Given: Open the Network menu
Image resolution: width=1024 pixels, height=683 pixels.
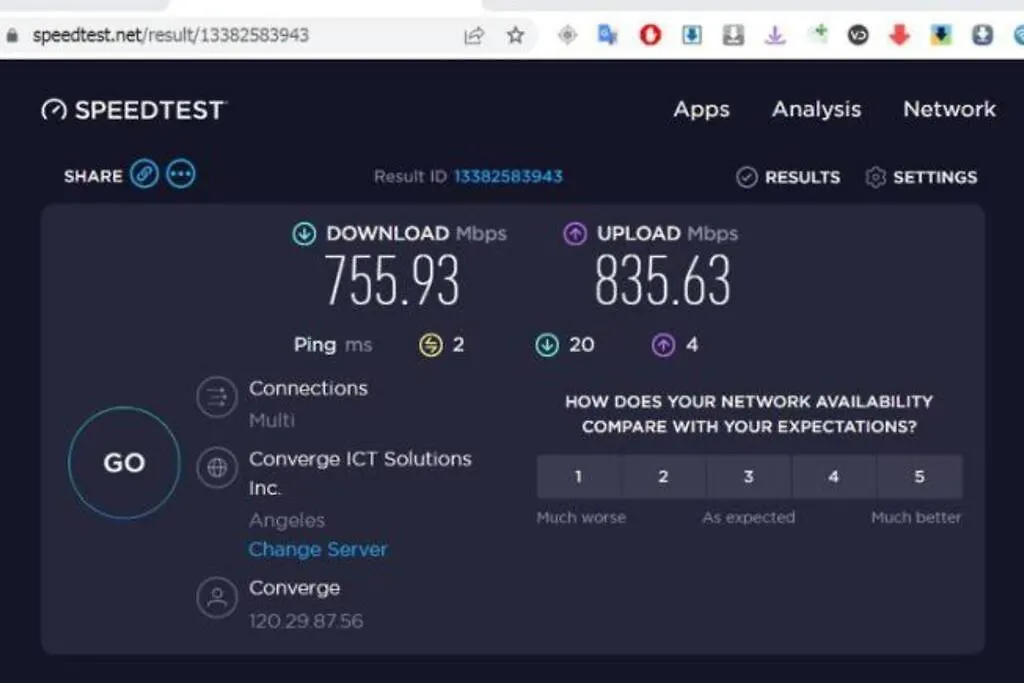Looking at the screenshot, I should pyautogui.click(x=950, y=109).
